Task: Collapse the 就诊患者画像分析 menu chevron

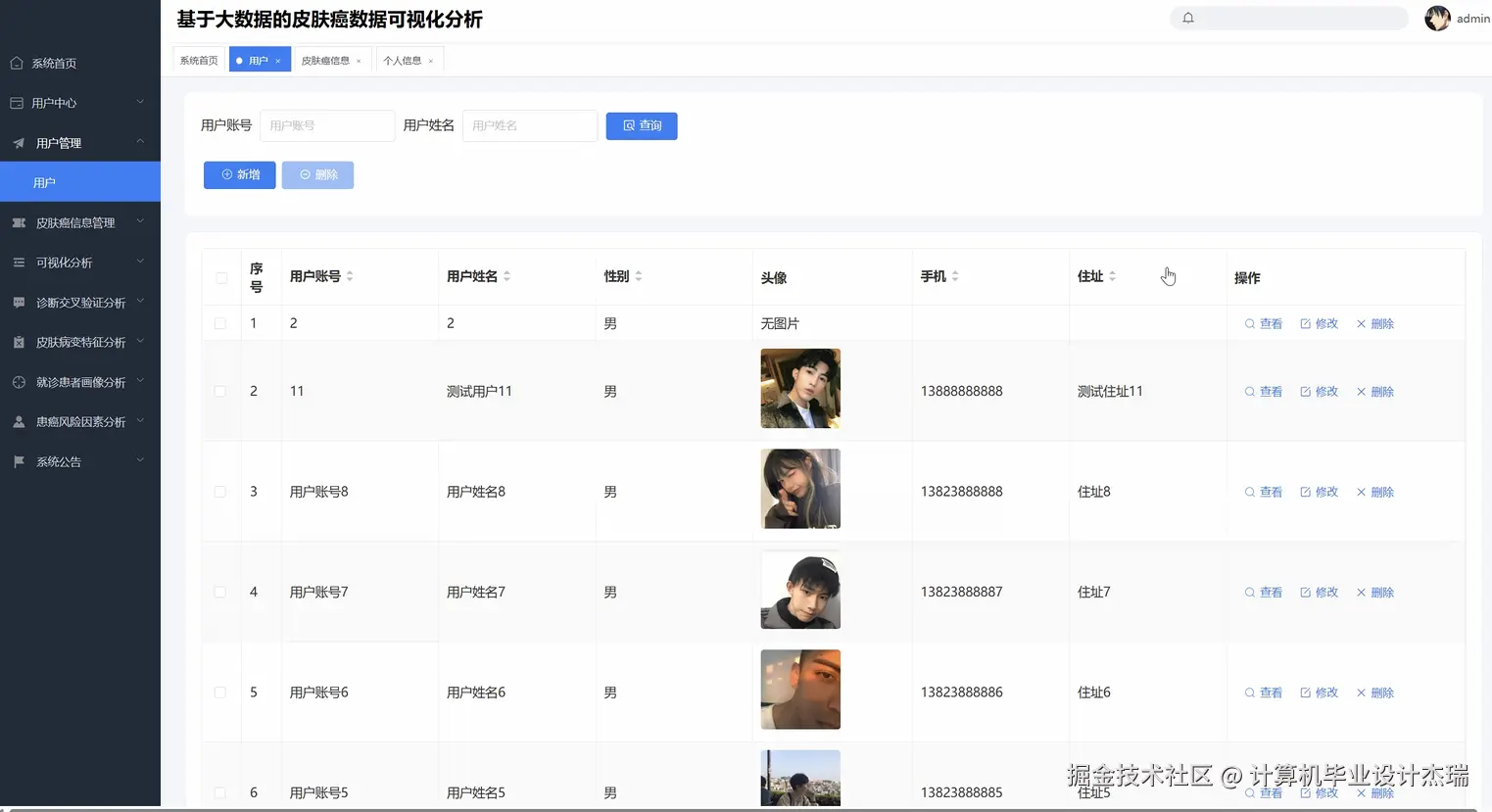Action: 140,382
